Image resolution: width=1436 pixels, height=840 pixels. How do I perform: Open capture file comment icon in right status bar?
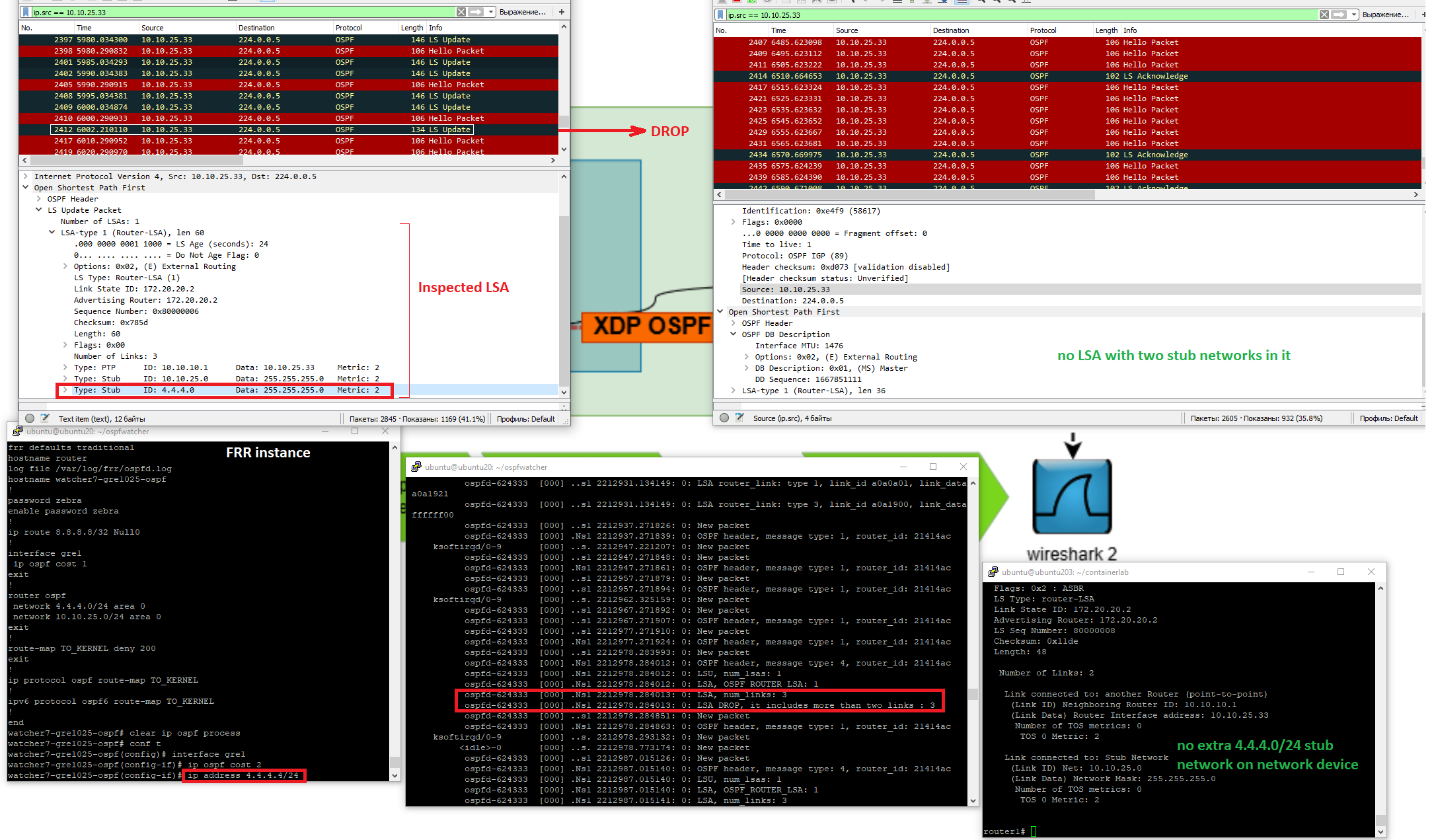tap(739, 418)
